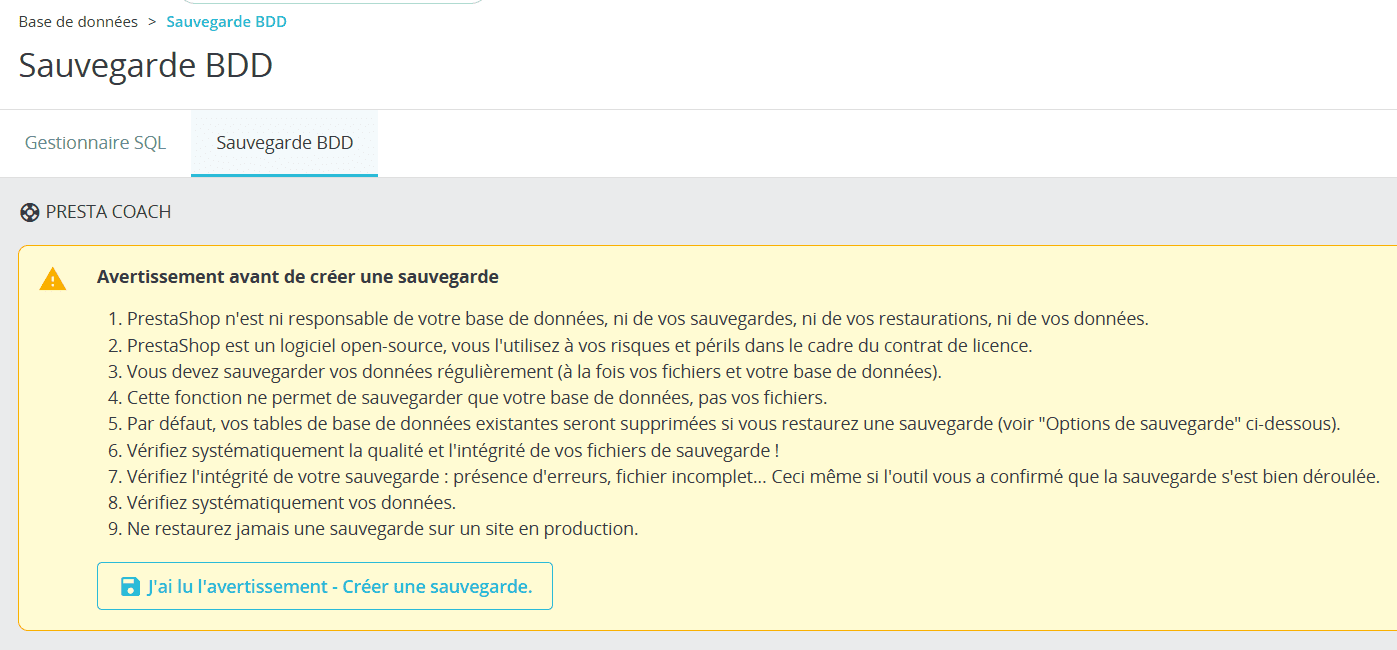Click line 'Vérifiez l'intégrité de votre sauvegarde'
This screenshot has height=650, width=1397.
(x=753, y=476)
